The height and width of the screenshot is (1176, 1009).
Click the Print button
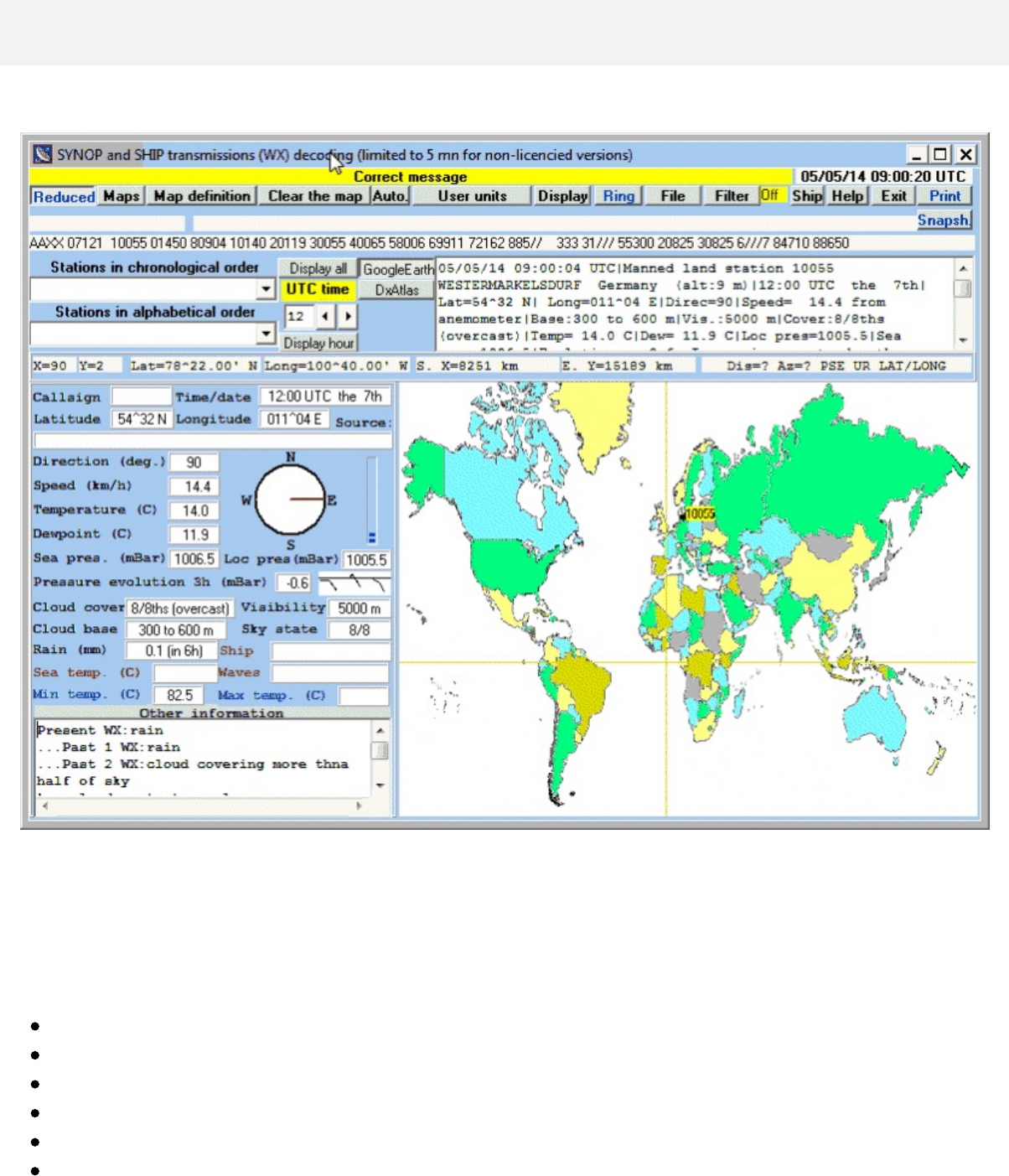944,196
